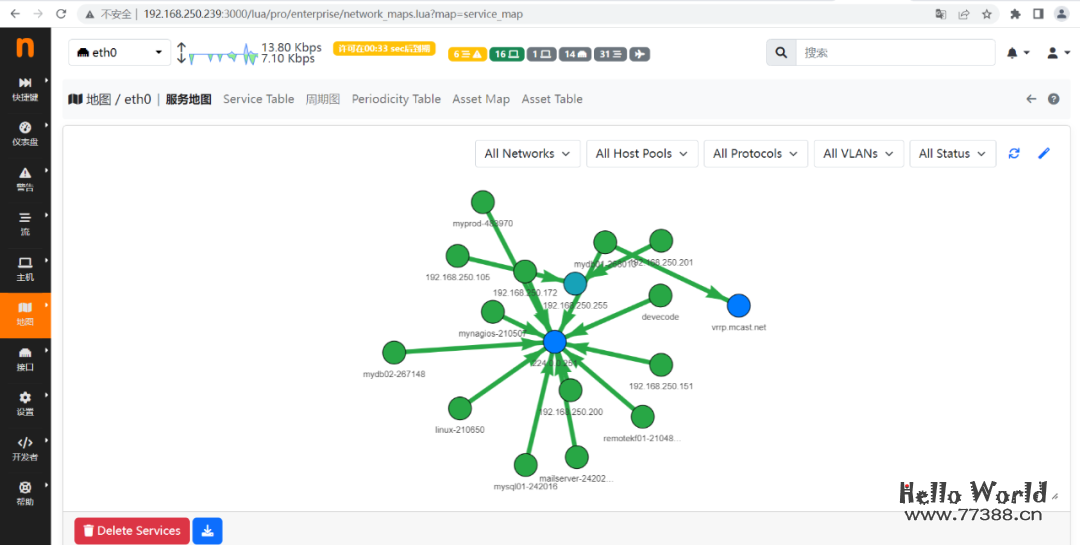
Task: Click the help question mark icon
Action: point(1053,99)
